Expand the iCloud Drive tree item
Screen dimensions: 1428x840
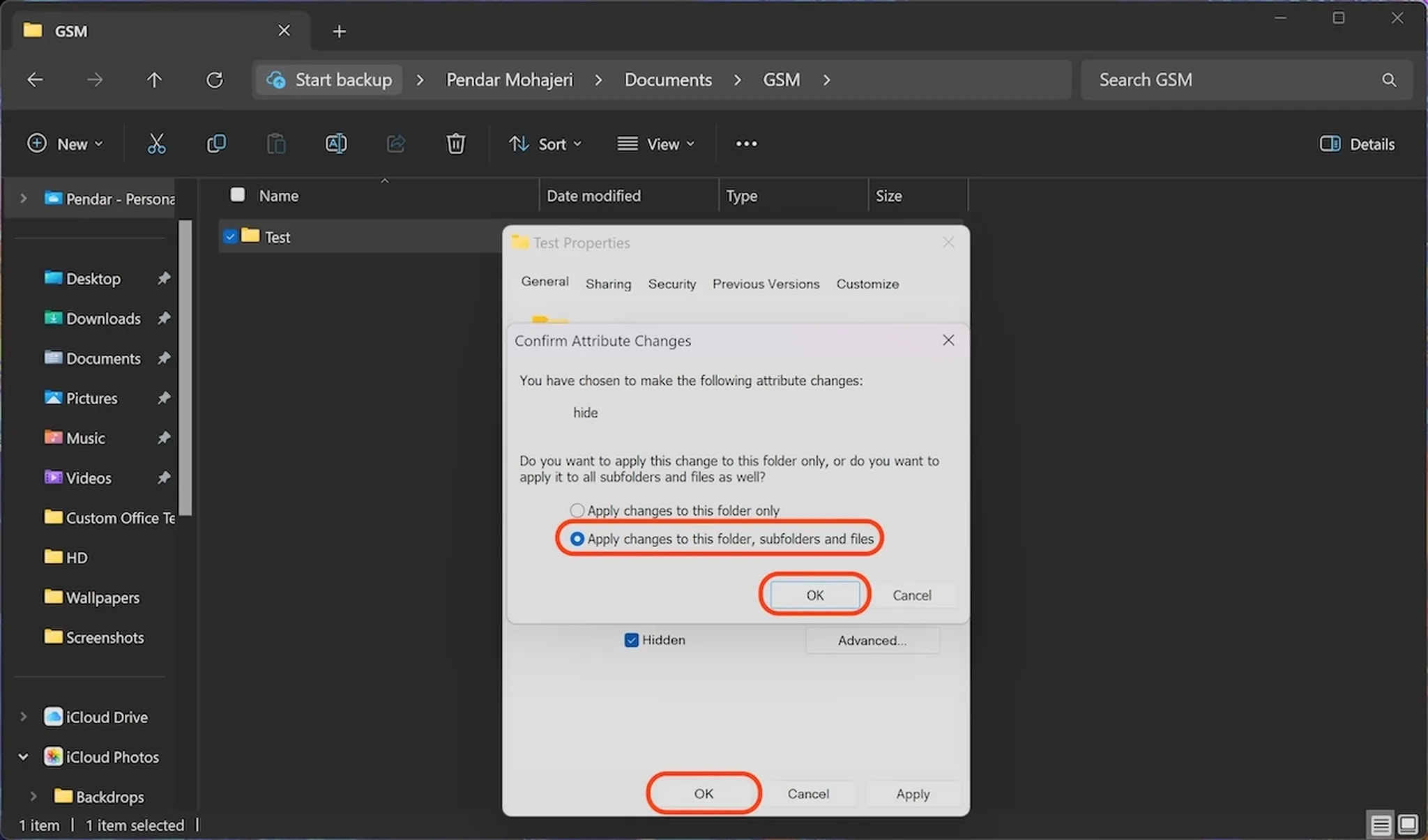pyautogui.click(x=23, y=717)
